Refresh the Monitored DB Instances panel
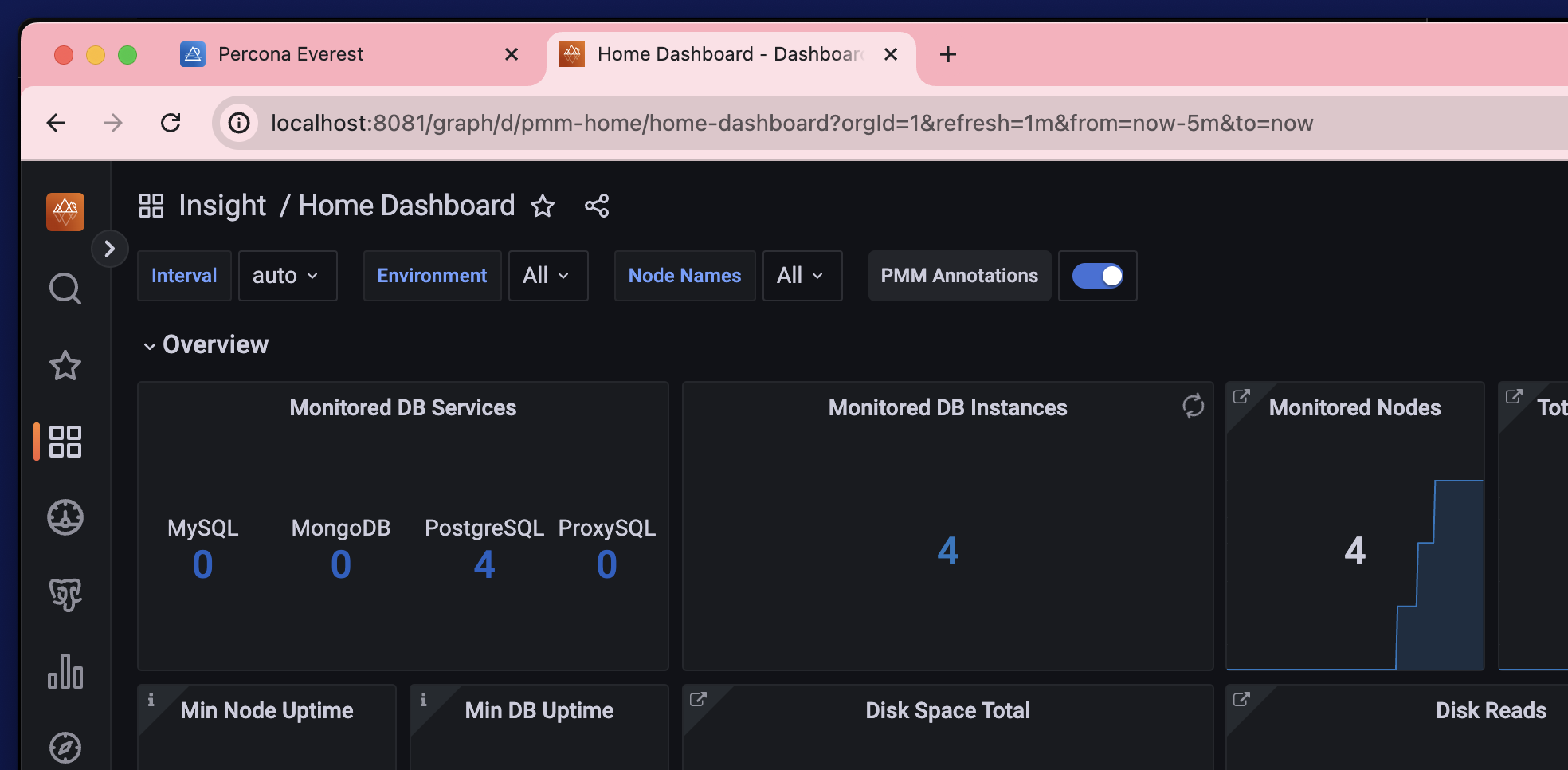Image resolution: width=1568 pixels, height=770 pixels. [x=1192, y=406]
